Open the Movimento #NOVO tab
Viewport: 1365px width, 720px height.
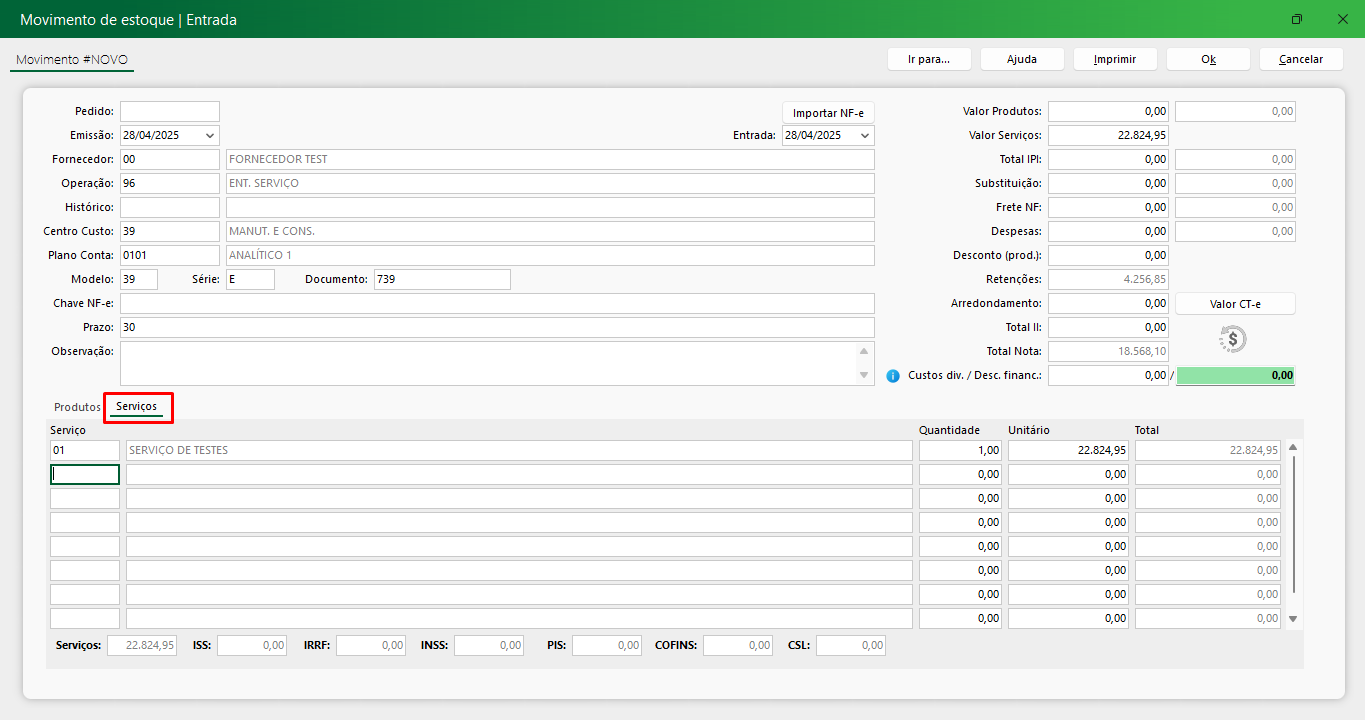(72, 60)
